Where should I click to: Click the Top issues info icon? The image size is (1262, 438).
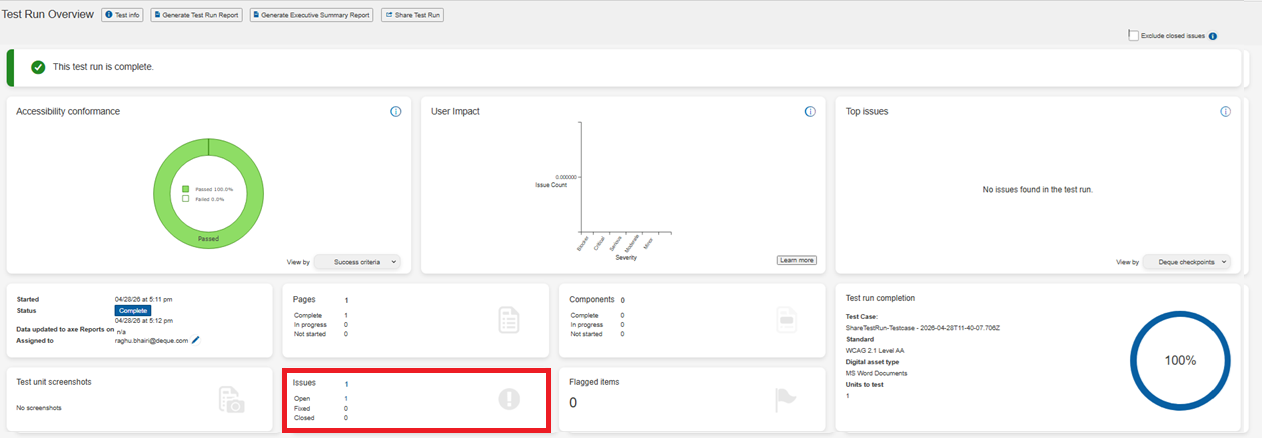[1225, 111]
